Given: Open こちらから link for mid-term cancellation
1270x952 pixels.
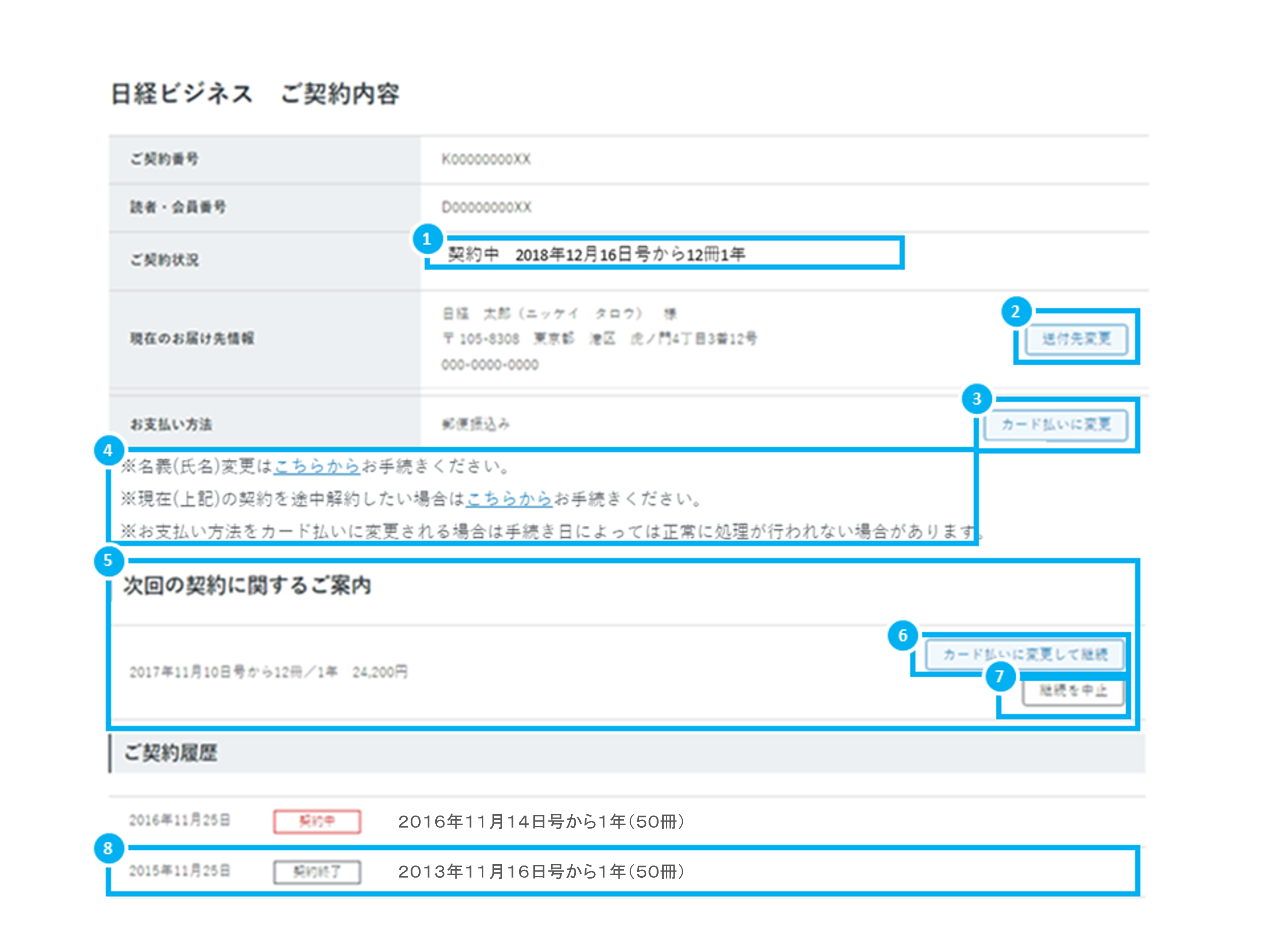Looking at the screenshot, I should tap(509, 499).
